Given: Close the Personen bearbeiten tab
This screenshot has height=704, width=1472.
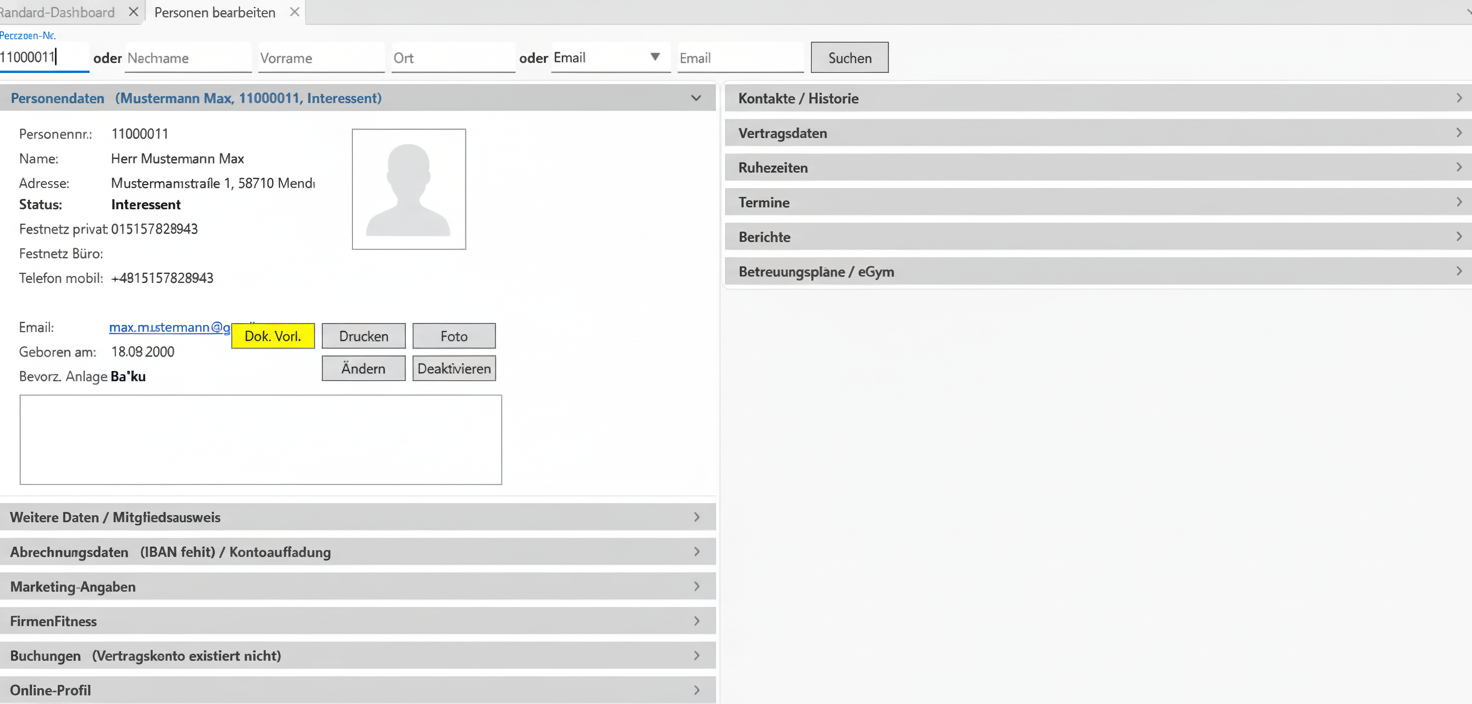Looking at the screenshot, I should tap(294, 12).
